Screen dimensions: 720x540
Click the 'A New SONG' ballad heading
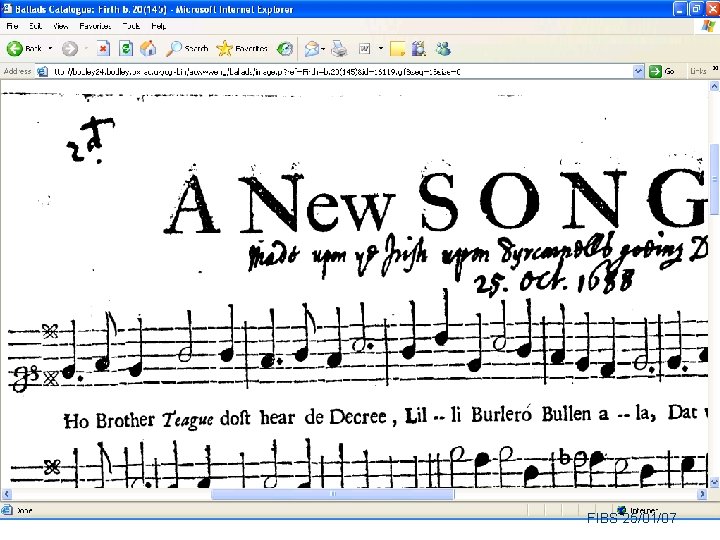436,199
